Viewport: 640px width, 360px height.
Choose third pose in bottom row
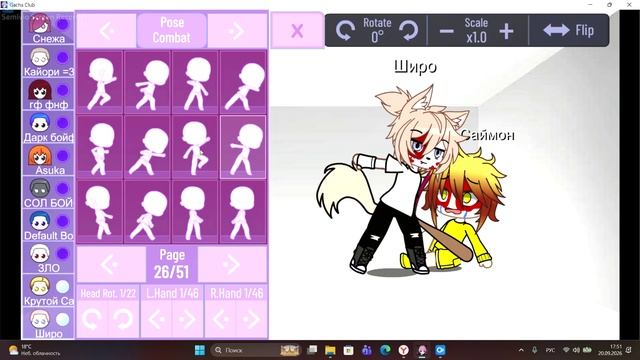pyautogui.click(x=195, y=212)
